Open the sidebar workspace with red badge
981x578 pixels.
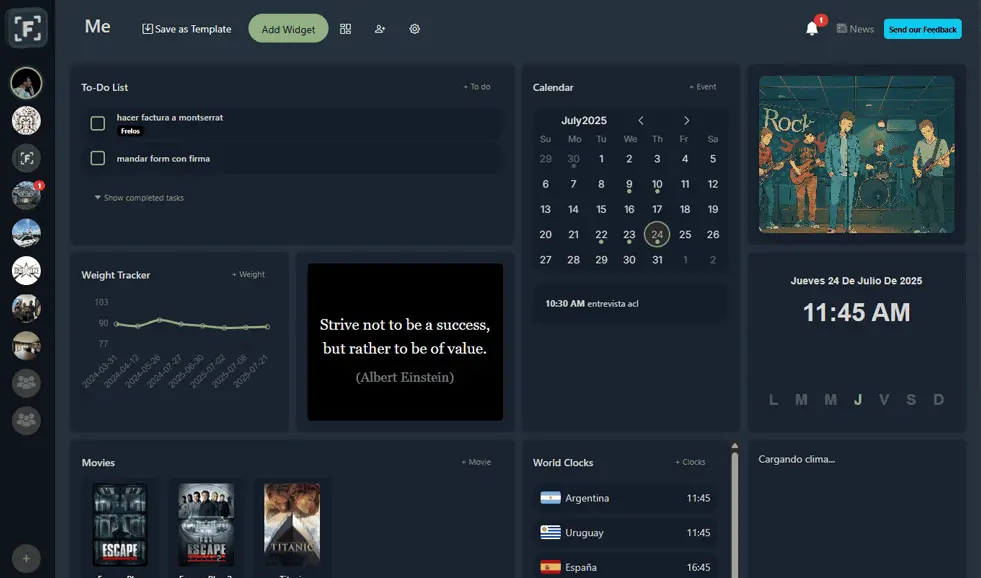pyautogui.click(x=26, y=195)
